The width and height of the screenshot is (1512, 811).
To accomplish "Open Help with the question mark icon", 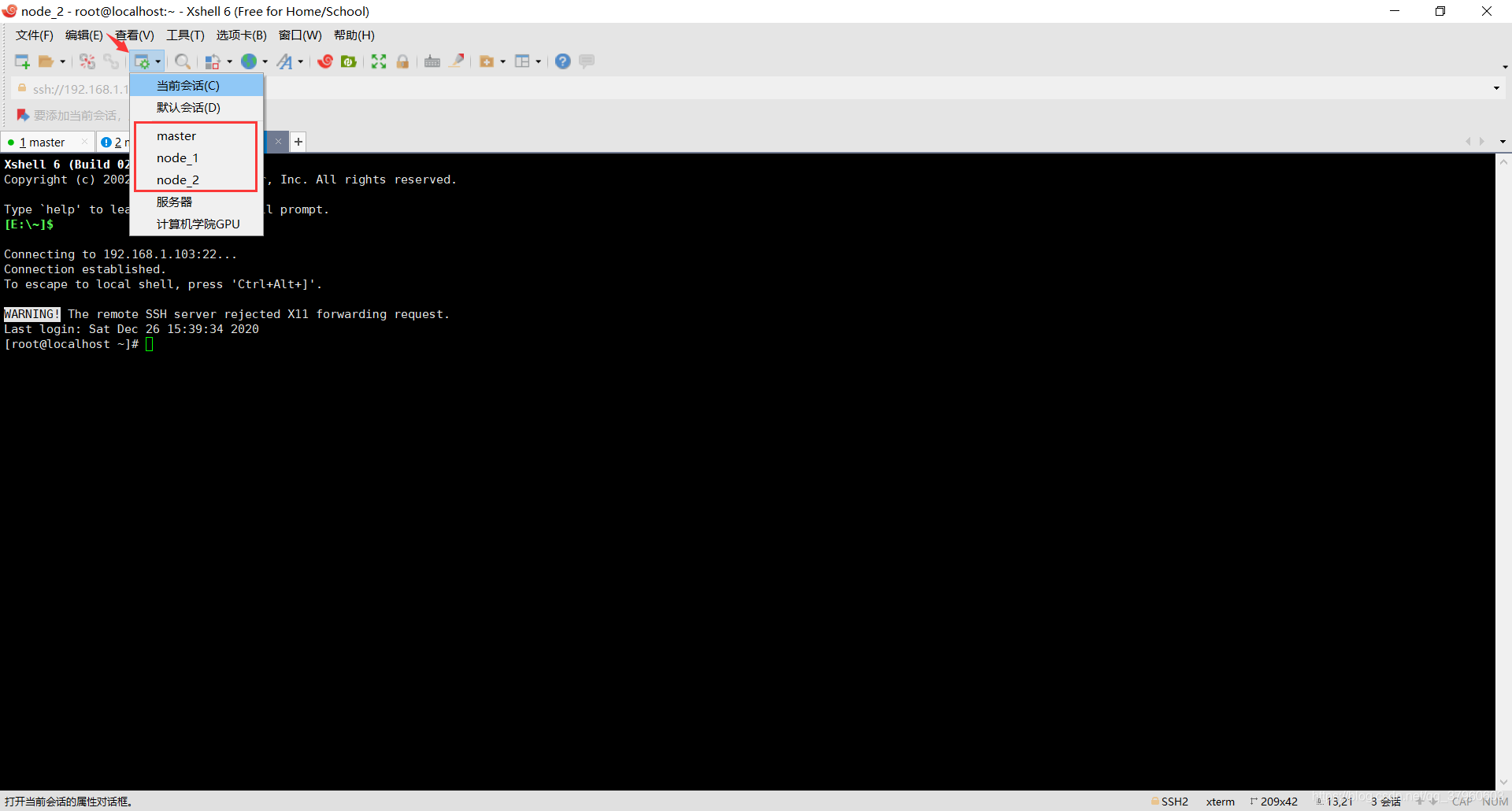I will (x=562, y=61).
